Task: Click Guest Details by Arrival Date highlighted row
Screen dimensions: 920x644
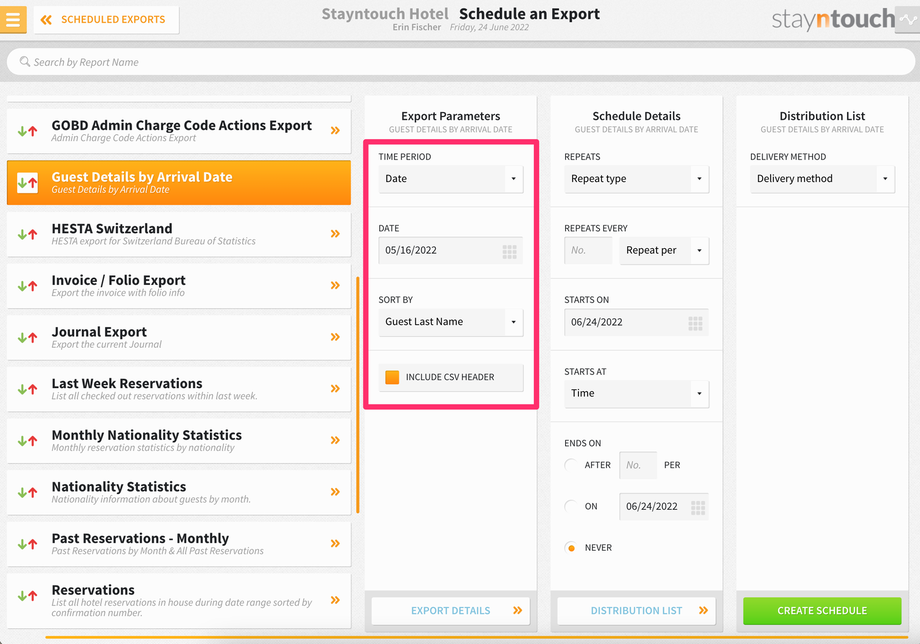Action: [179, 182]
